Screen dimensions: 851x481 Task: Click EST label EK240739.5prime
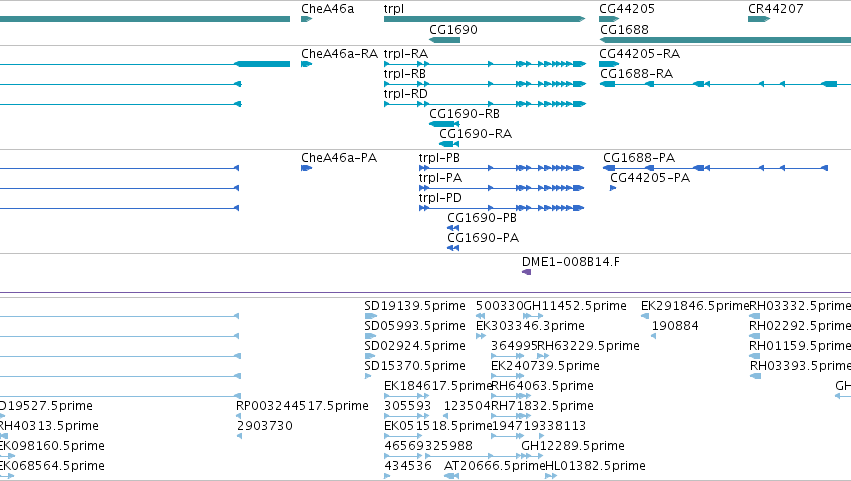click(x=545, y=366)
